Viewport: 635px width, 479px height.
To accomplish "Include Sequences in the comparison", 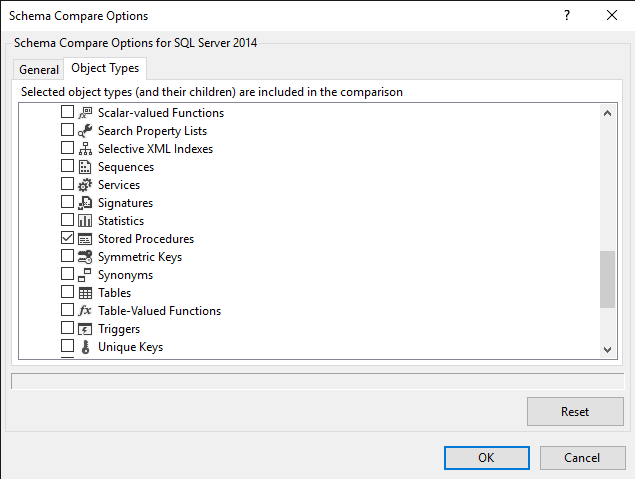I will click(67, 166).
